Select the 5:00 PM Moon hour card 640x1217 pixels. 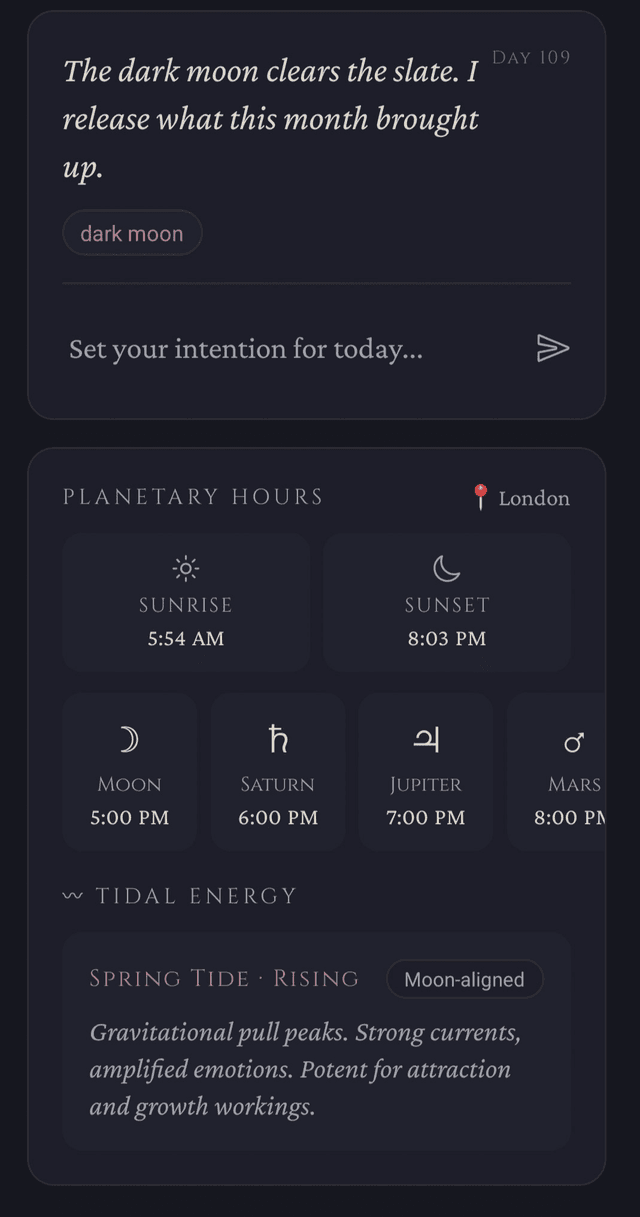point(129,771)
